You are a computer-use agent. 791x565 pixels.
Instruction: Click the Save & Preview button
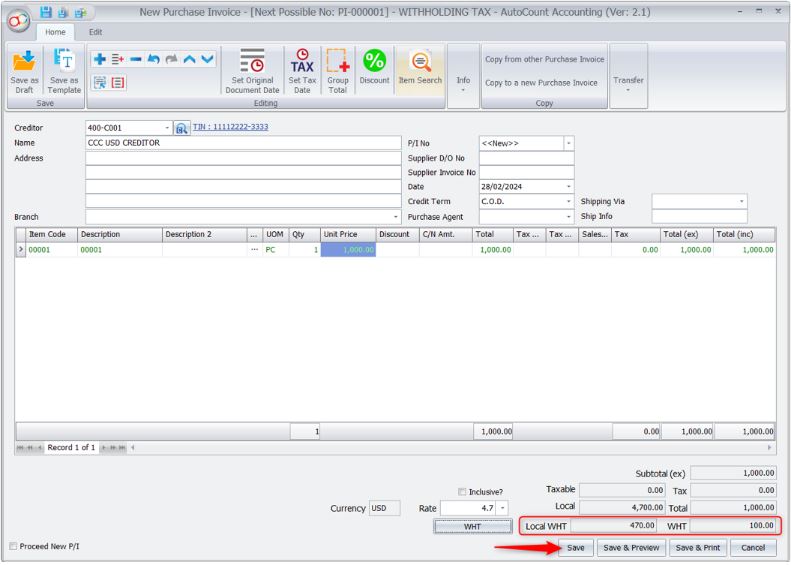pyautogui.click(x=631, y=548)
